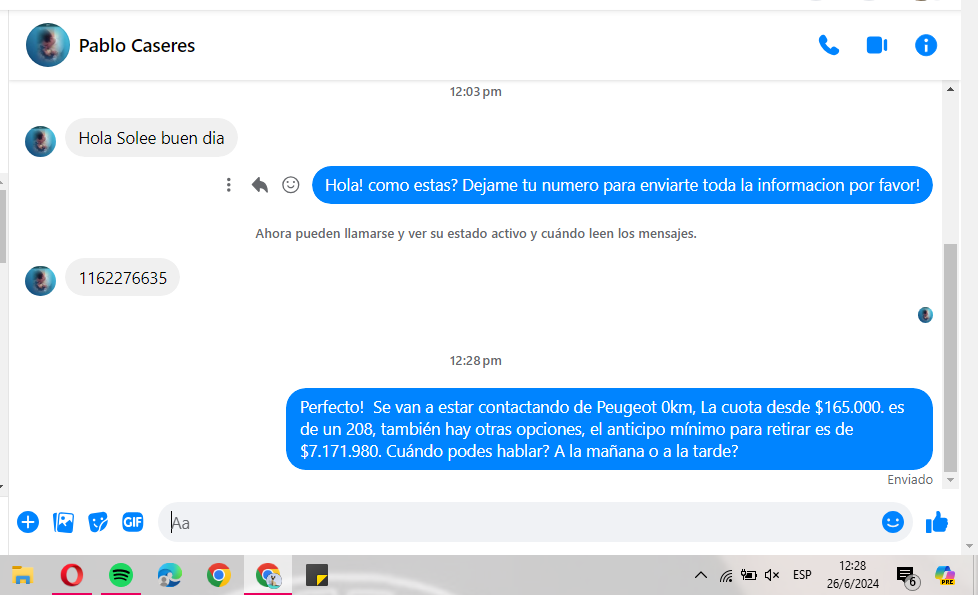978x595 pixels.
Task: Select the Hola Solee buen dia message
Action: tap(151, 138)
